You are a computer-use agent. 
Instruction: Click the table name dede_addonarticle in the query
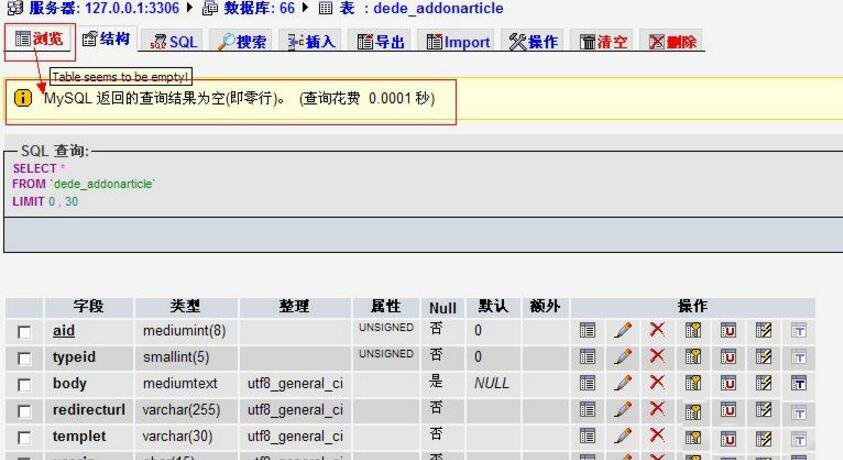[103, 184]
